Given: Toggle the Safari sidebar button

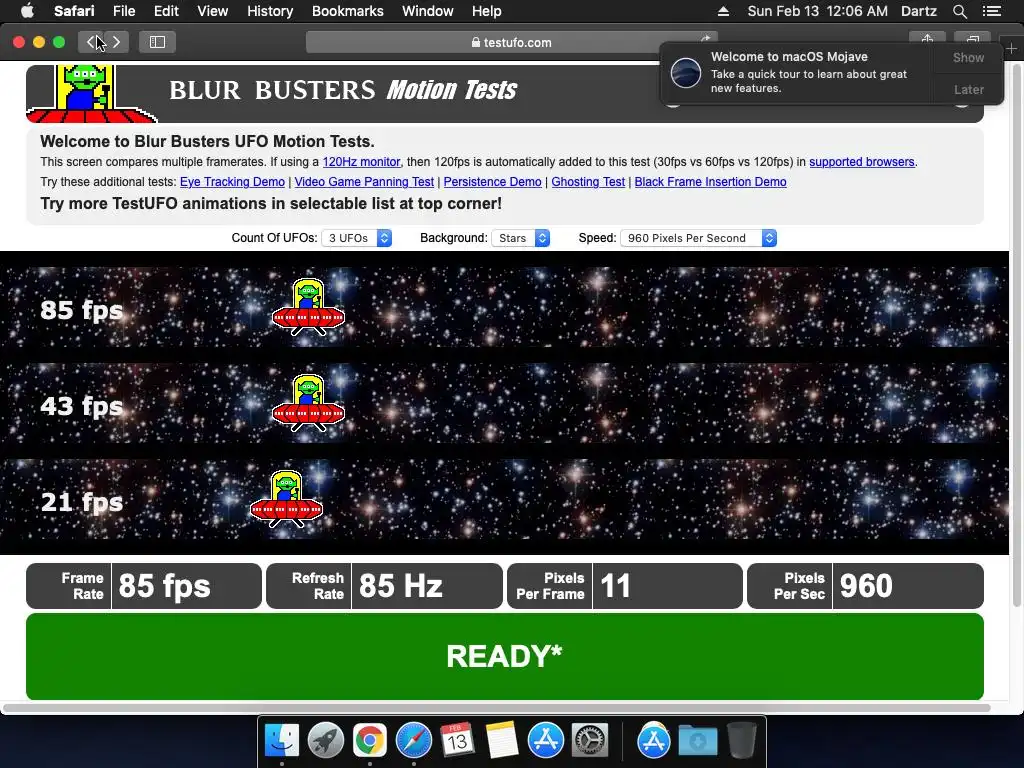Looking at the screenshot, I should pos(157,42).
